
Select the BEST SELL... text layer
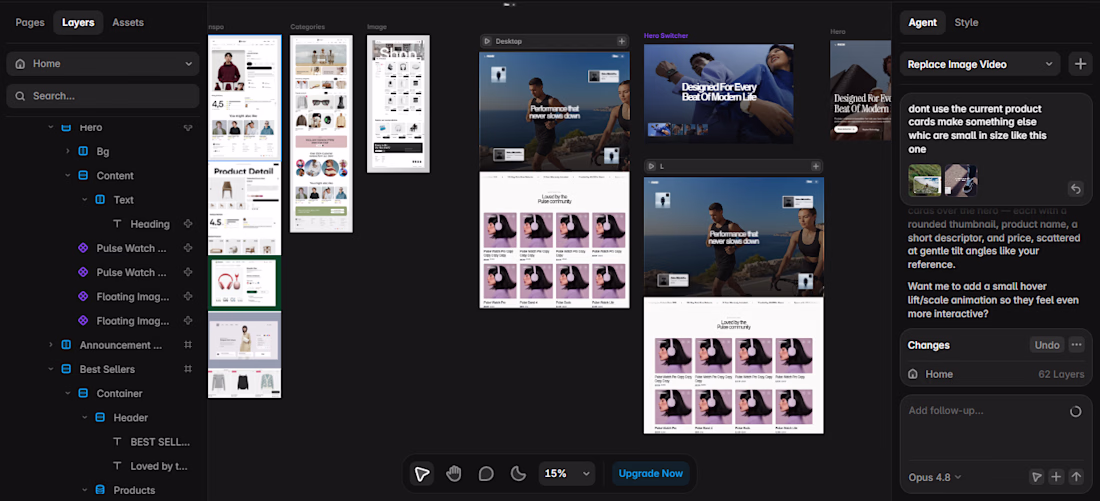[x=160, y=442]
